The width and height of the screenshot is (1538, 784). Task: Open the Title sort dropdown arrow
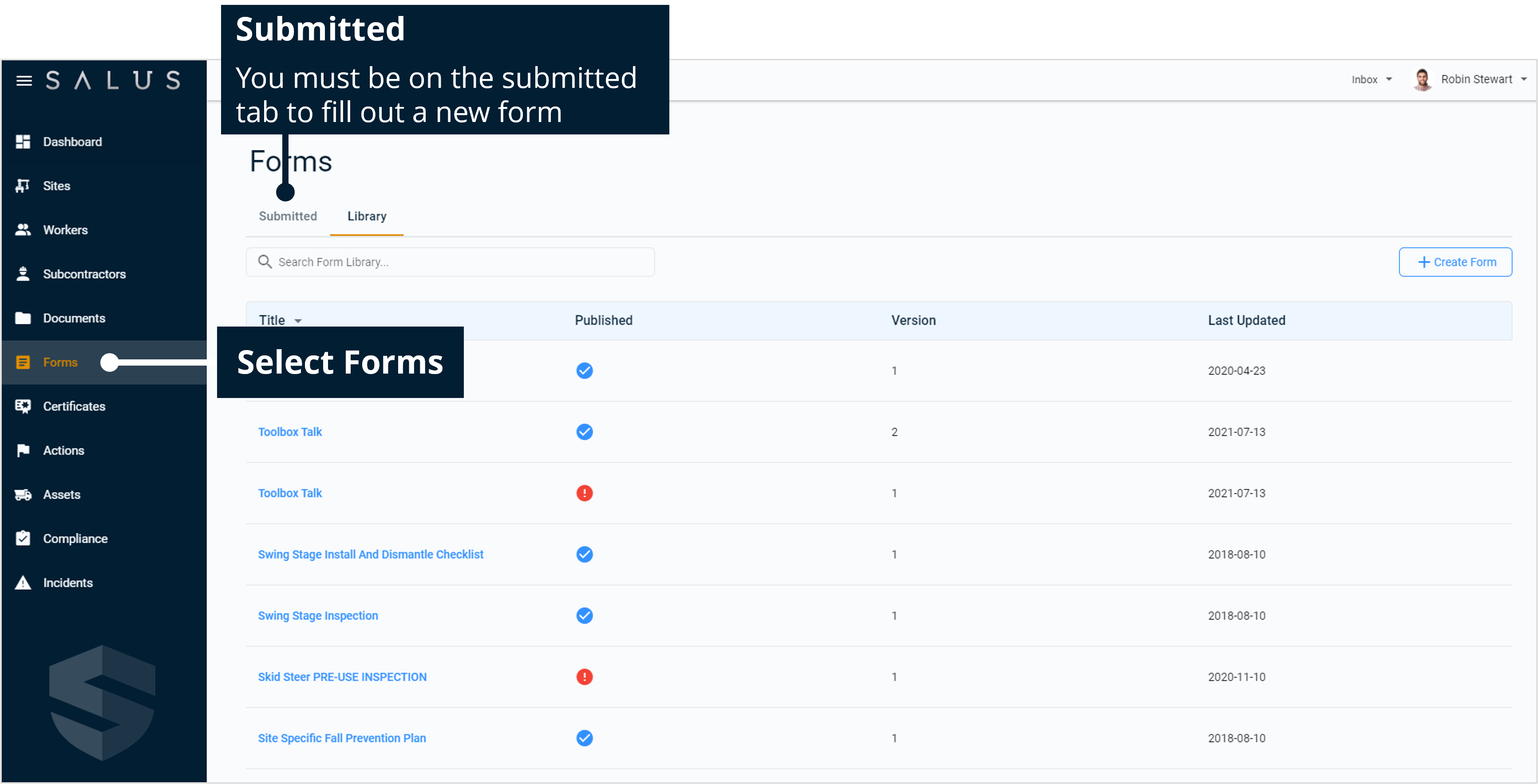coord(298,320)
